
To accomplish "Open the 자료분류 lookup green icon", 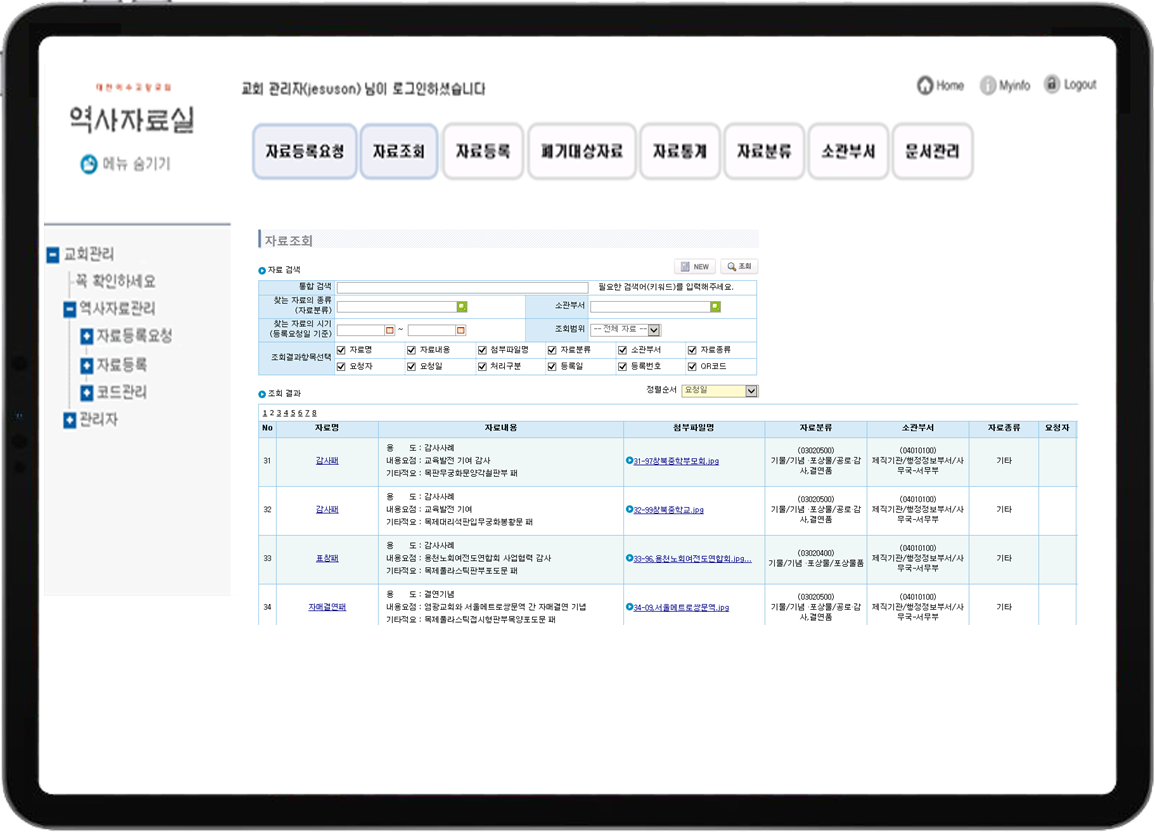I will [462, 307].
